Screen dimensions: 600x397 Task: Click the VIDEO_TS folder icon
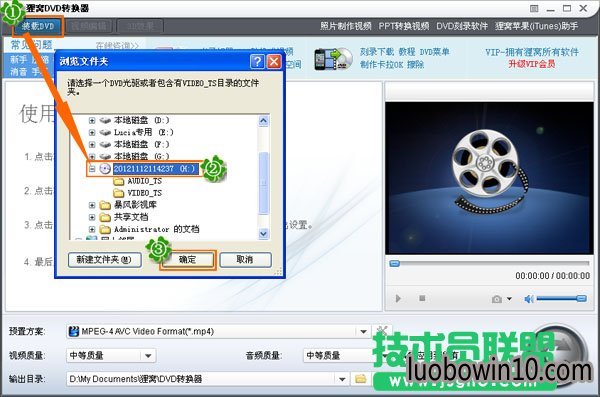(119, 193)
